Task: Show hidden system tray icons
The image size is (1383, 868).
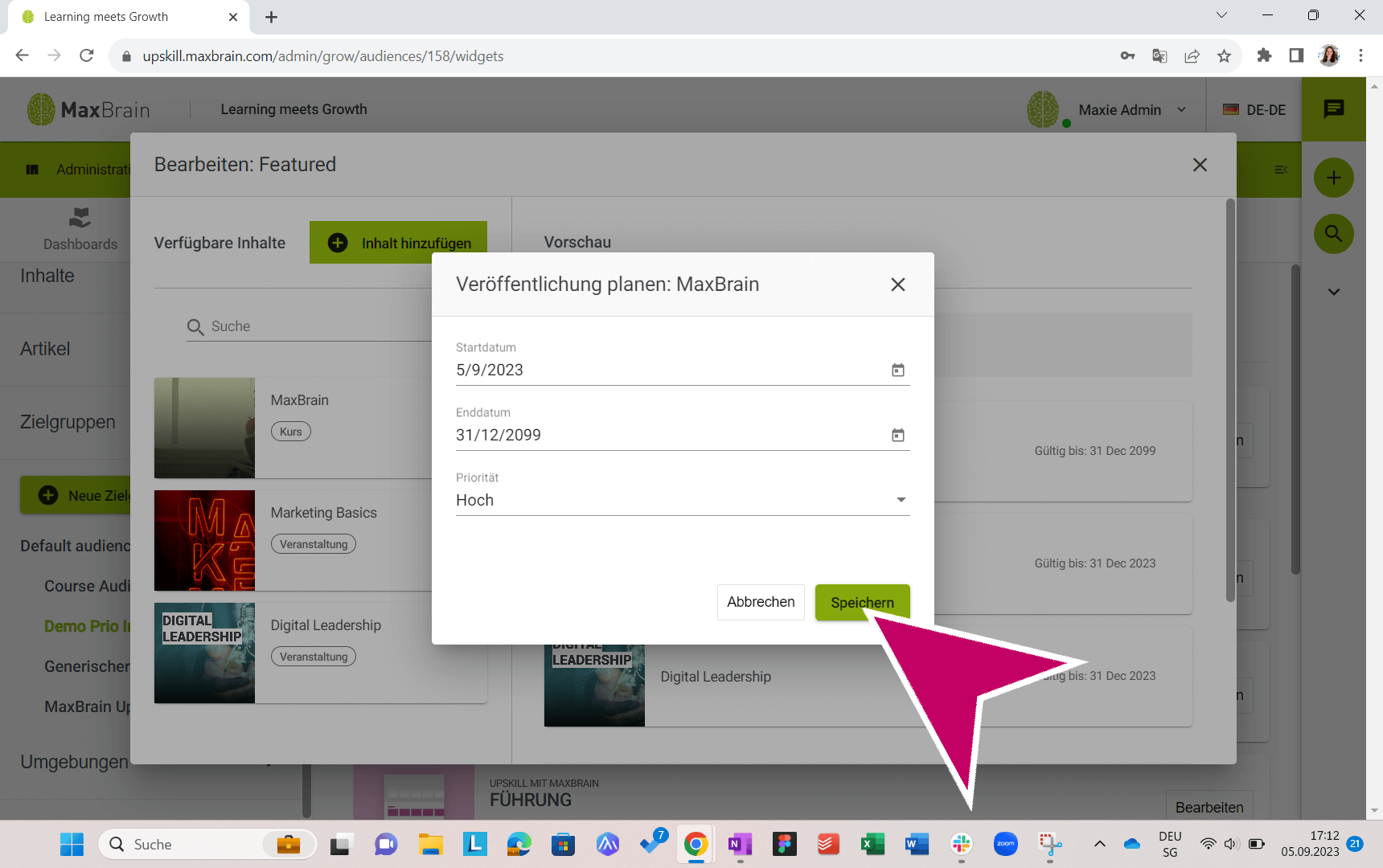Action: pos(1099,844)
